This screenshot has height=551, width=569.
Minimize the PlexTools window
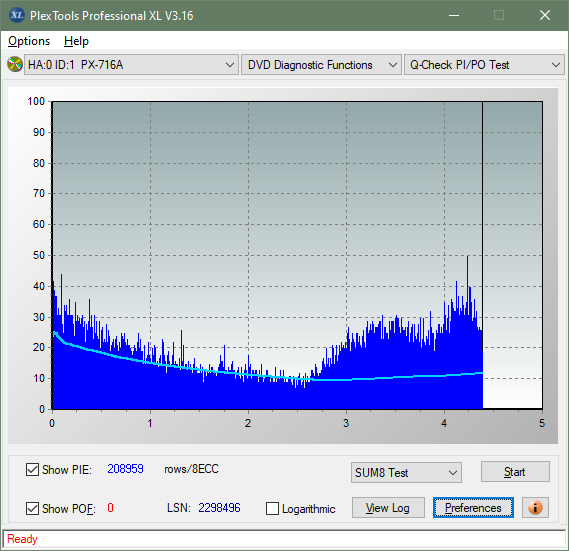(x=454, y=15)
